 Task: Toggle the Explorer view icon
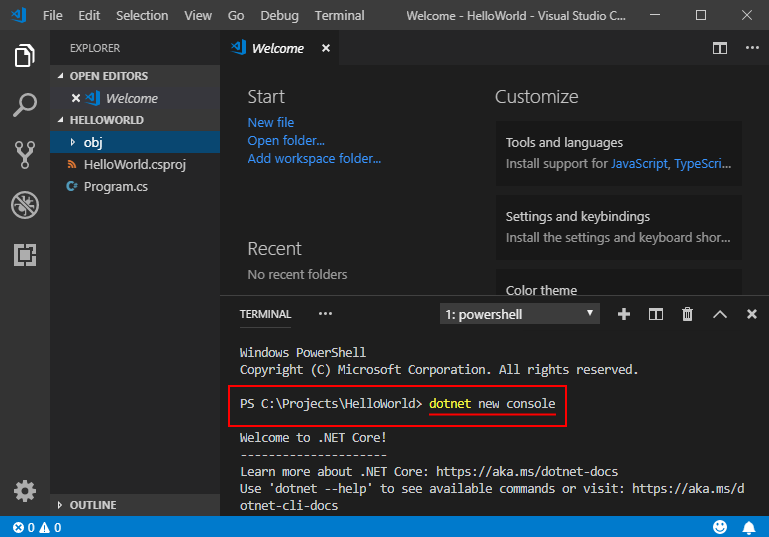pos(25,56)
